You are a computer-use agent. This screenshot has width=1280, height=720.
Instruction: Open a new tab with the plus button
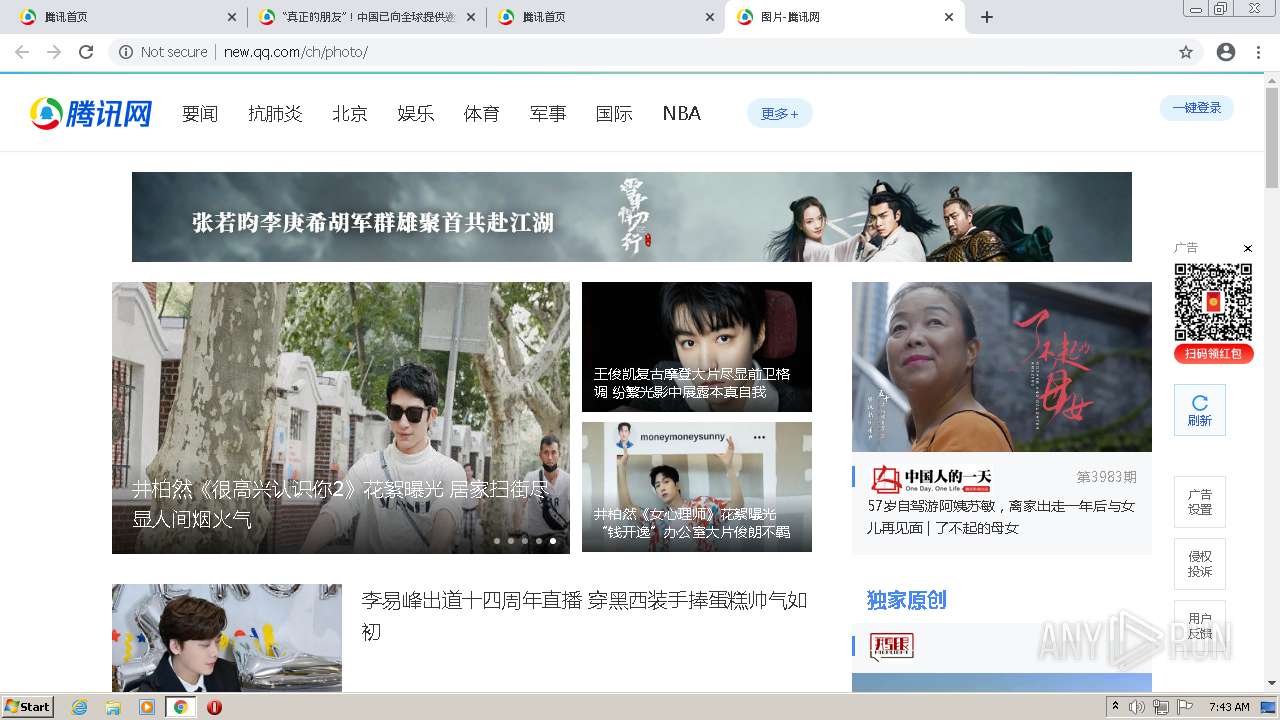coord(987,17)
